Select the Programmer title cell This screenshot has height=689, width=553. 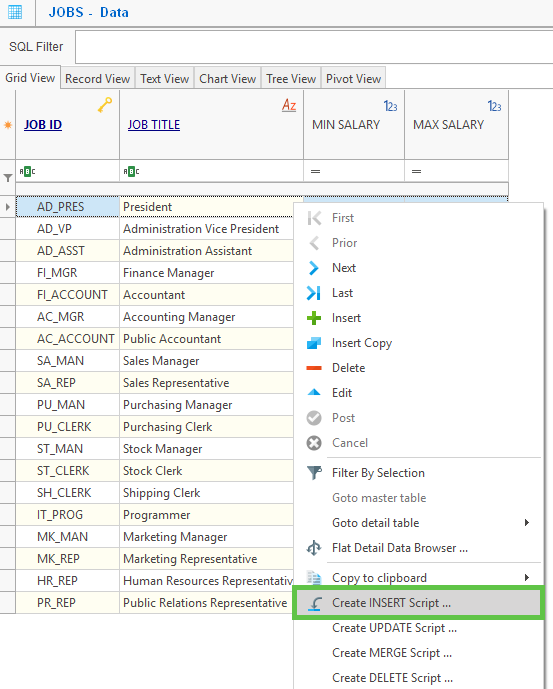207,515
